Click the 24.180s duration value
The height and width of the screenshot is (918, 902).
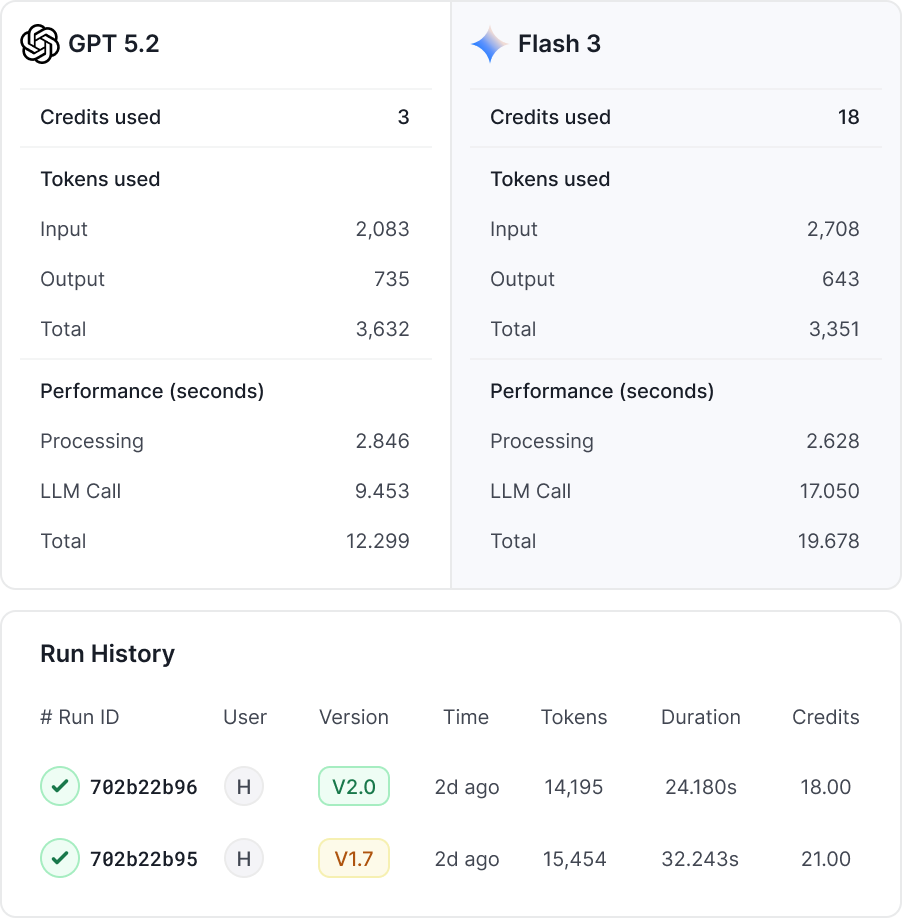point(701,787)
